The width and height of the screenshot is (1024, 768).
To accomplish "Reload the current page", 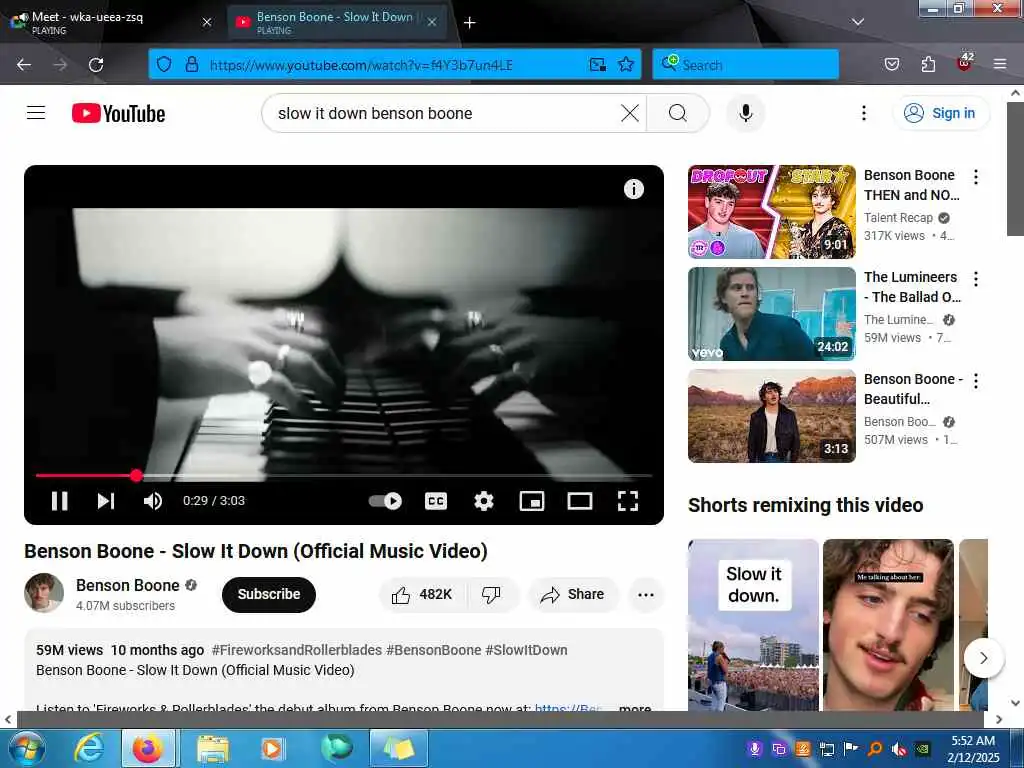I will 96,65.
